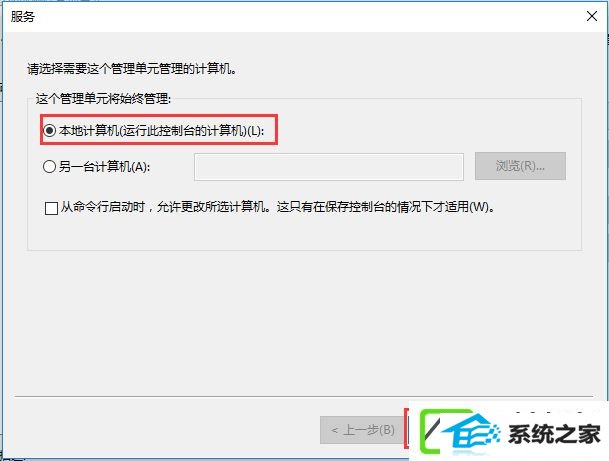Click the 这个管理单元将始终管理: group label
The height and width of the screenshot is (461, 609).
(103, 99)
